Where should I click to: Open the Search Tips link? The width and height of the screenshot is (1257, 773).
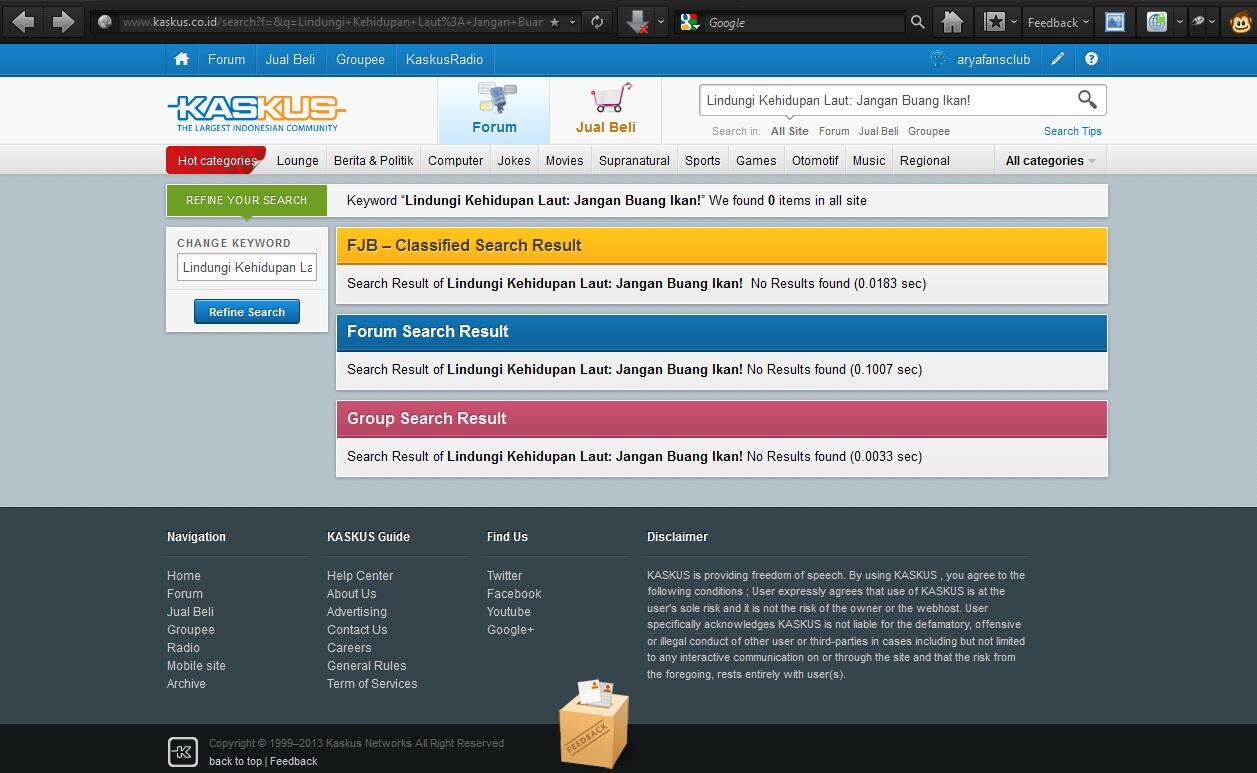[x=1073, y=131]
